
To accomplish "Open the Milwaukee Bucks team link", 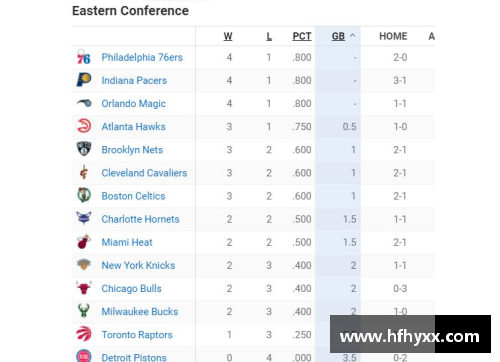I will (140, 312).
